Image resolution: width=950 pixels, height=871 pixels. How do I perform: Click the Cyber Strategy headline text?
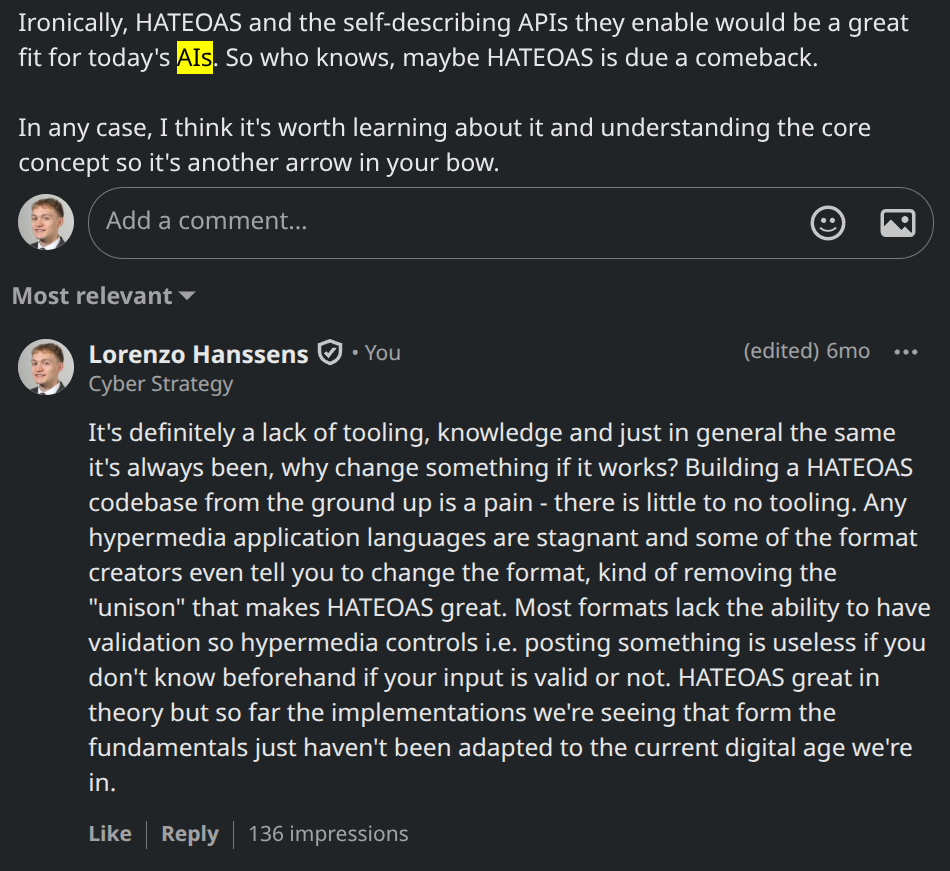(x=161, y=384)
